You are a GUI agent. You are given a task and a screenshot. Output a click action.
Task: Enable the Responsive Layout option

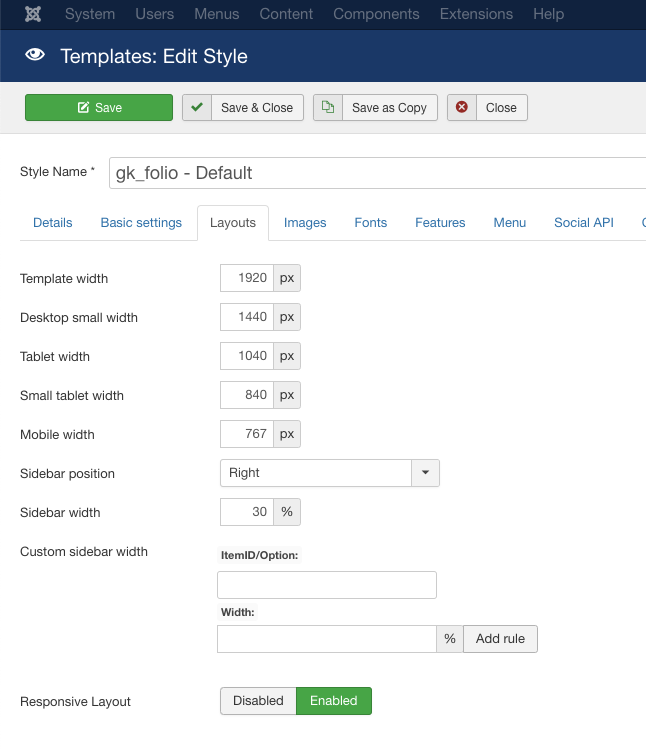pos(333,701)
